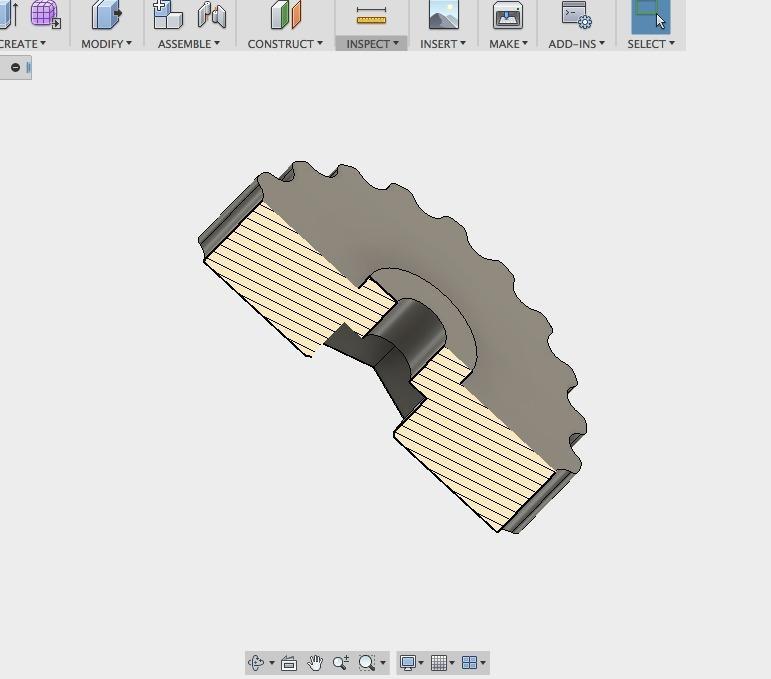Select the dark center bore surface

(x=413, y=328)
